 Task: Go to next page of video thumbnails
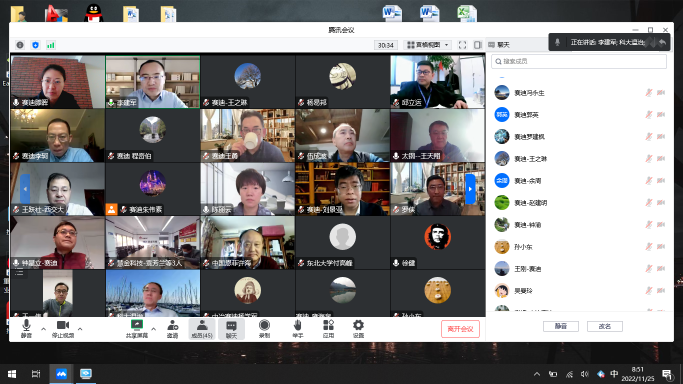(x=470, y=189)
